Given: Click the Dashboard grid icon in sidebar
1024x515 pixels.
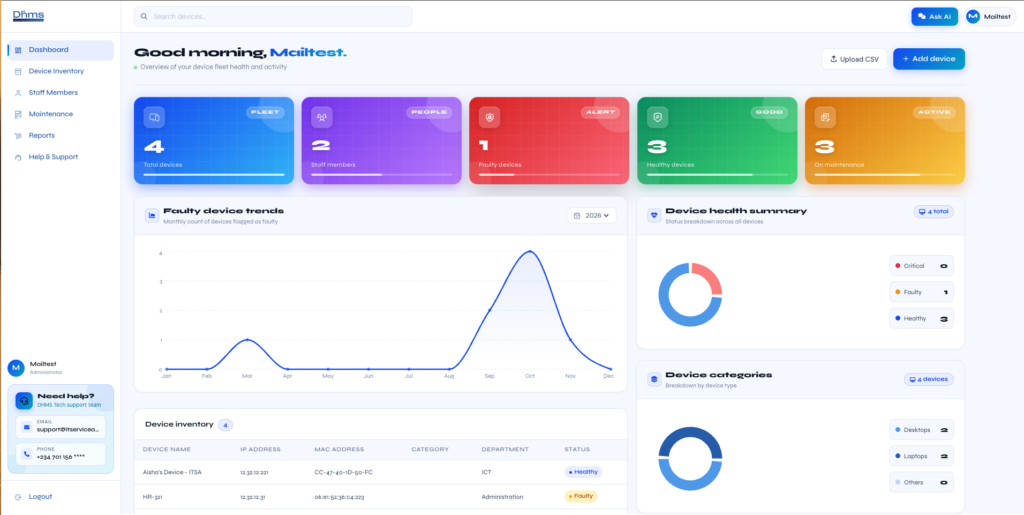Looking at the screenshot, I should click(x=18, y=50).
